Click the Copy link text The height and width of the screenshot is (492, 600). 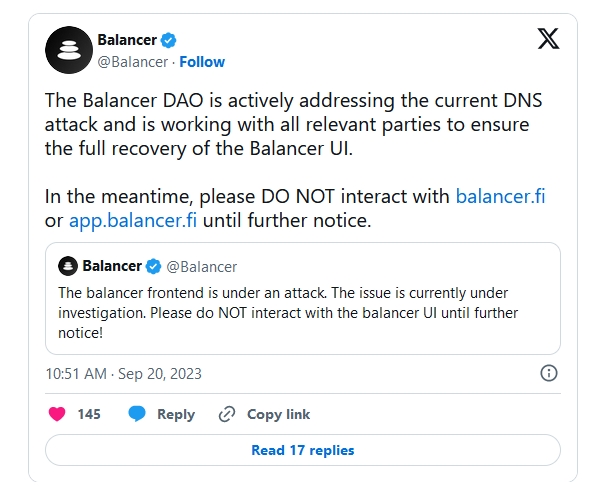(x=278, y=414)
